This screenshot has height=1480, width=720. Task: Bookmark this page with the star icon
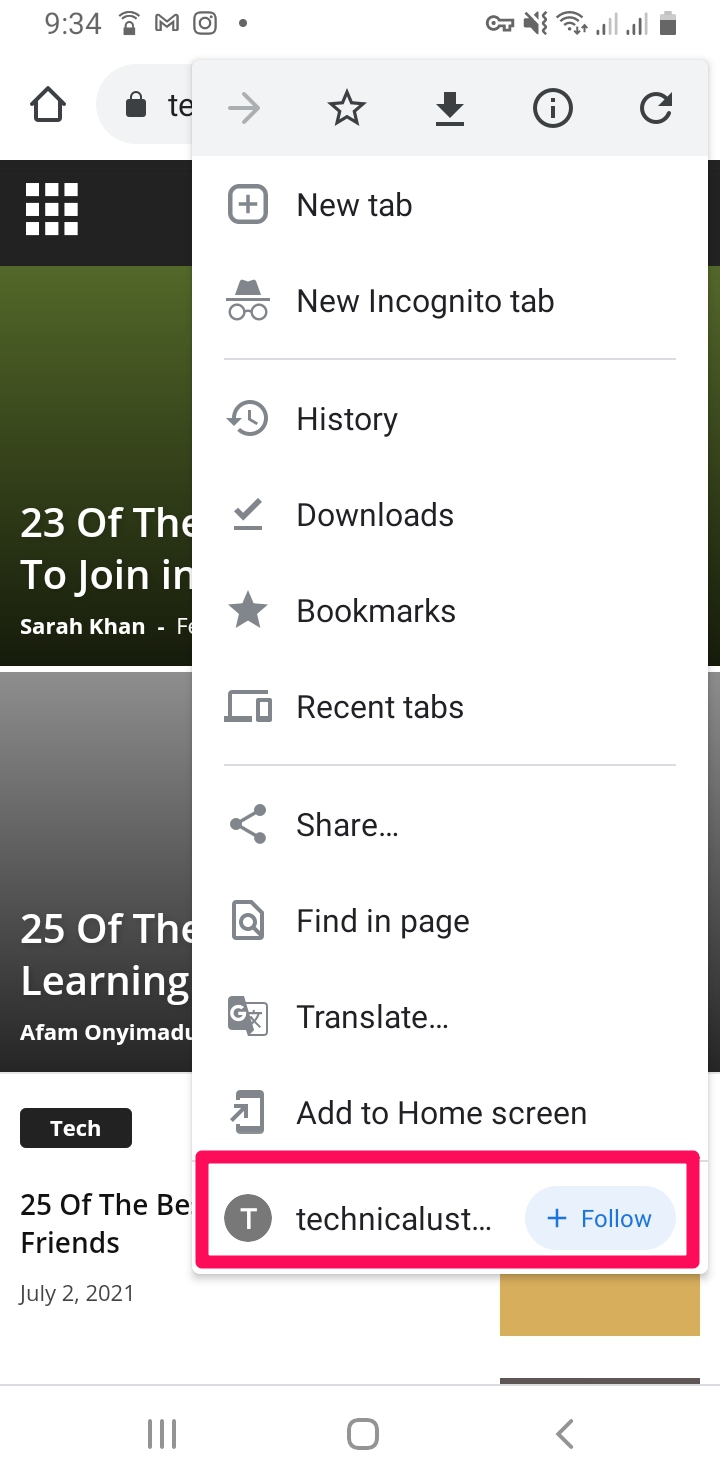[347, 108]
